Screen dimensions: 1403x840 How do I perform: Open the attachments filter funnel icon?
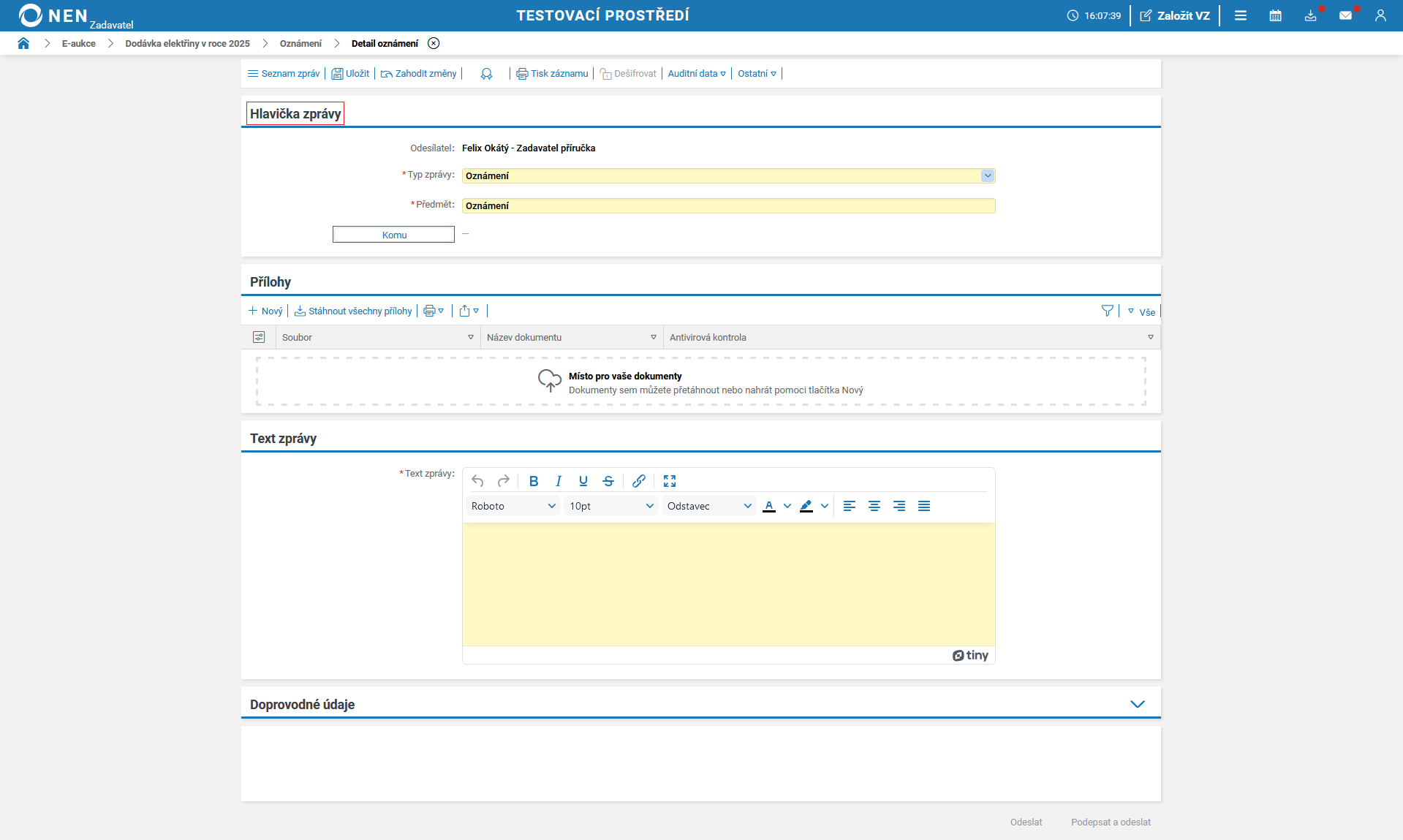pos(1107,311)
